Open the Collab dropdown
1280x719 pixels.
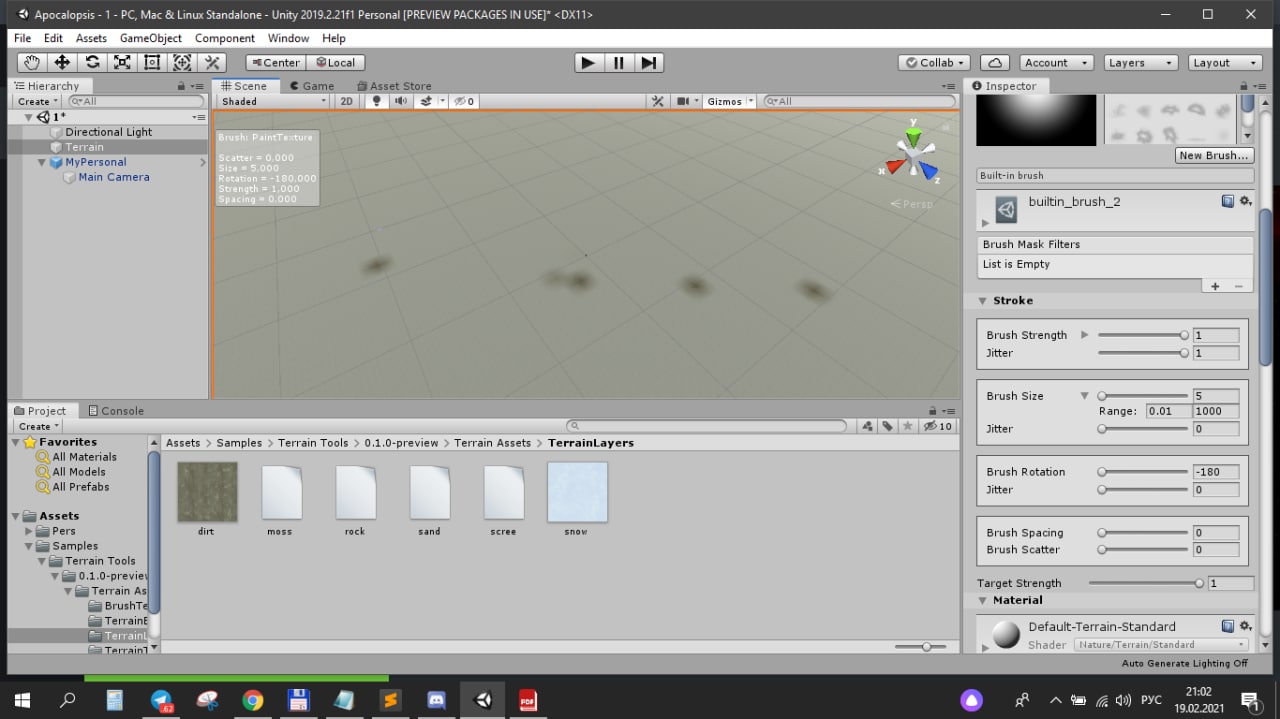935,62
